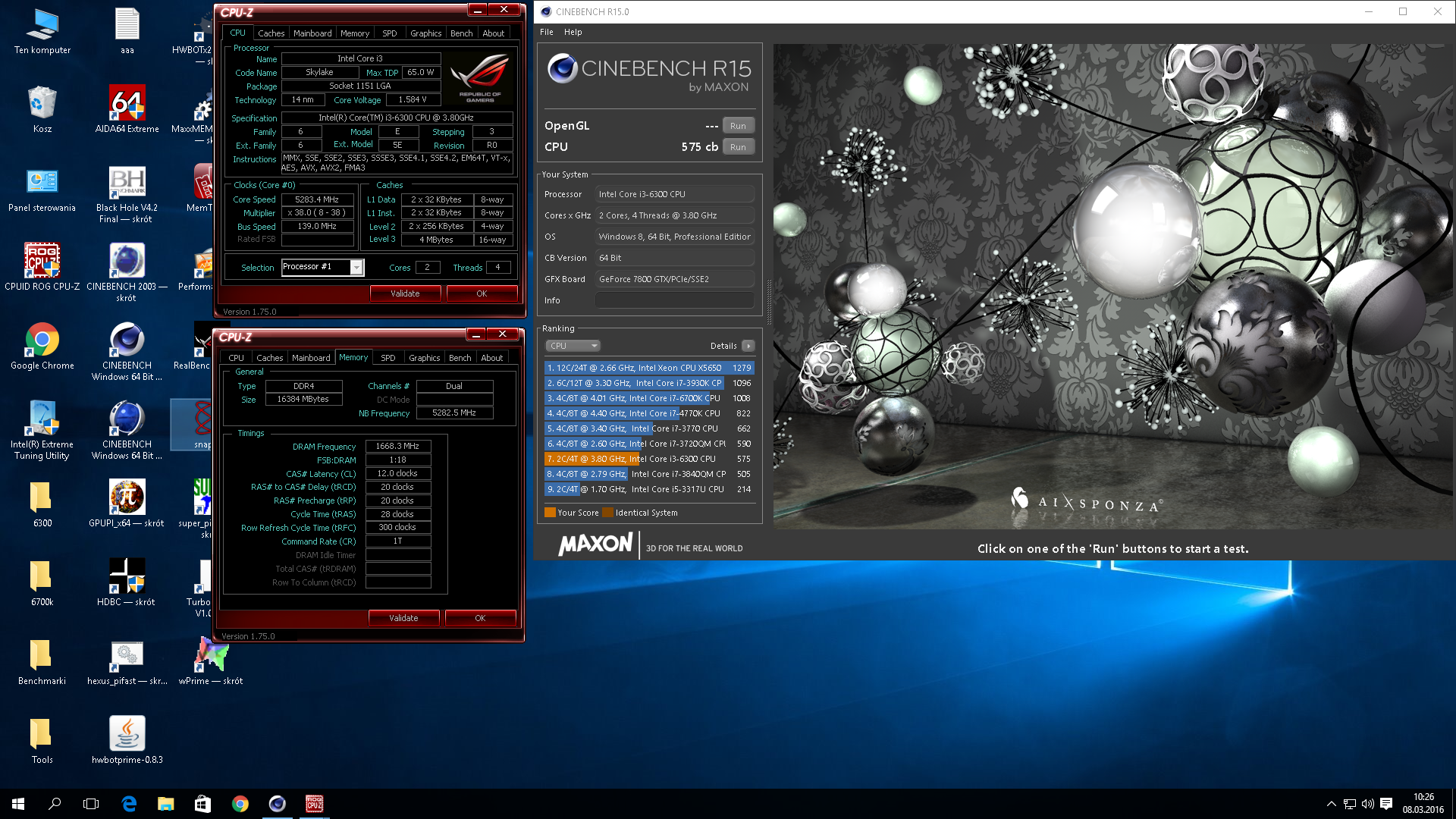Click Validate in the Memory CPU-Z window
The width and height of the screenshot is (1456, 819).
[x=403, y=618]
